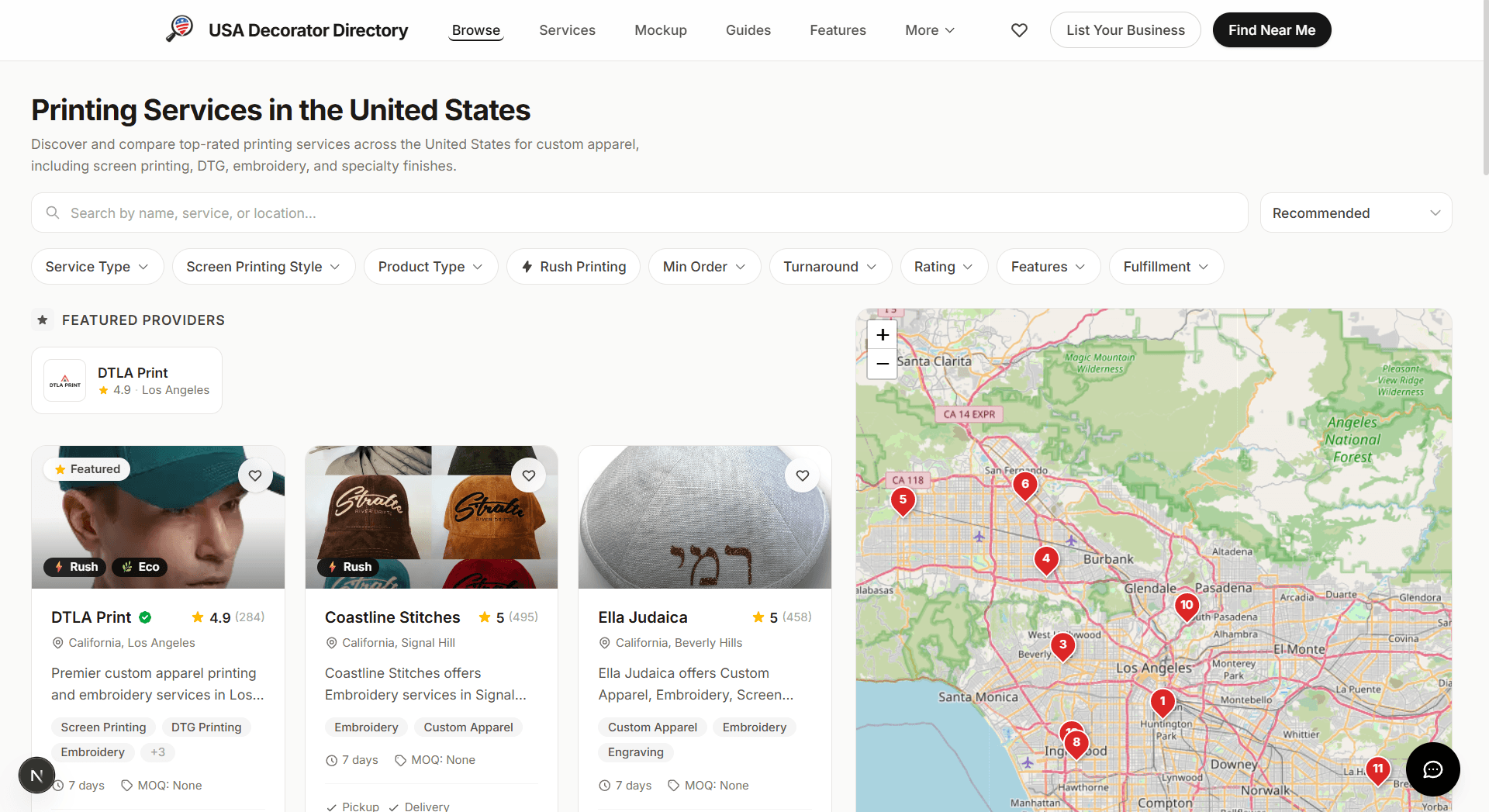The width and height of the screenshot is (1489, 812).
Task: Open the Ella Judaica listing title
Action: 643,617
